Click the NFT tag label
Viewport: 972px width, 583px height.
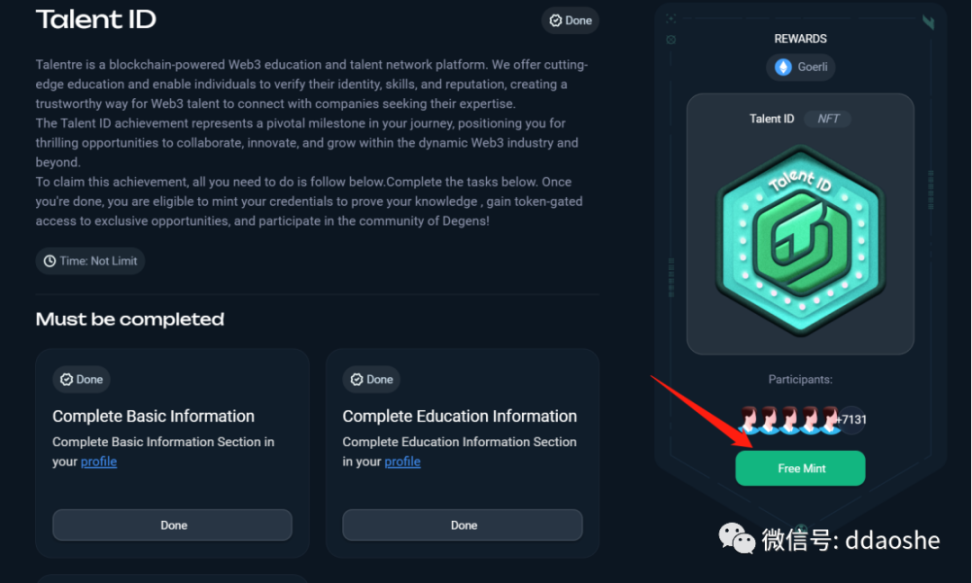(x=828, y=118)
